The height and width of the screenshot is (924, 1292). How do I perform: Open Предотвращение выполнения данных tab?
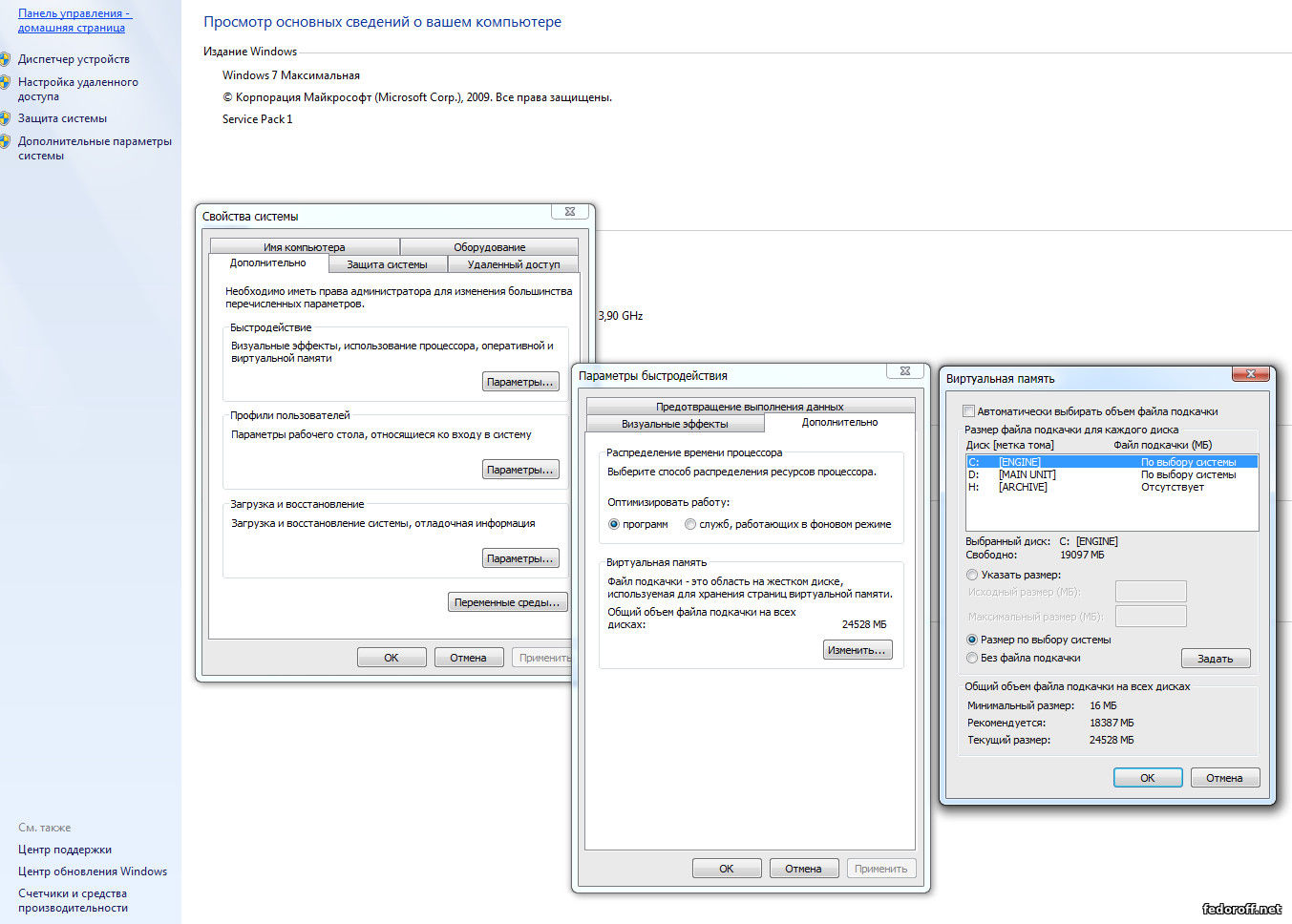(750, 407)
